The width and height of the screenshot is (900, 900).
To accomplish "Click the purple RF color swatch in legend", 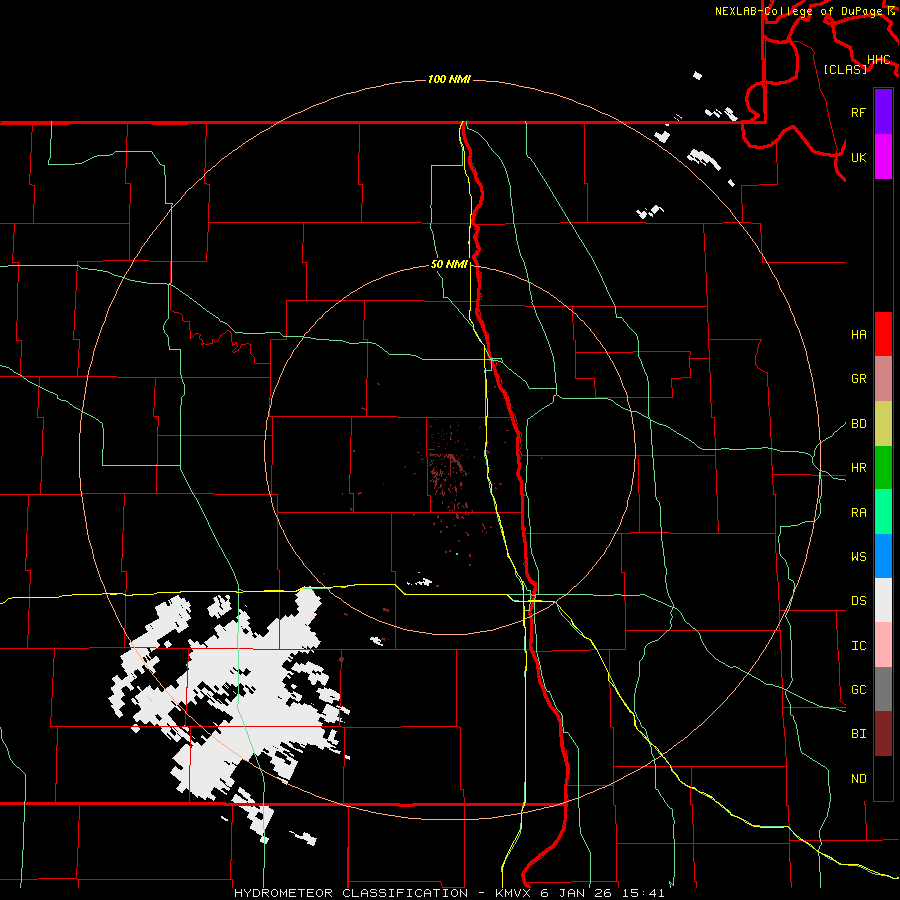I will tap(883, 112).
